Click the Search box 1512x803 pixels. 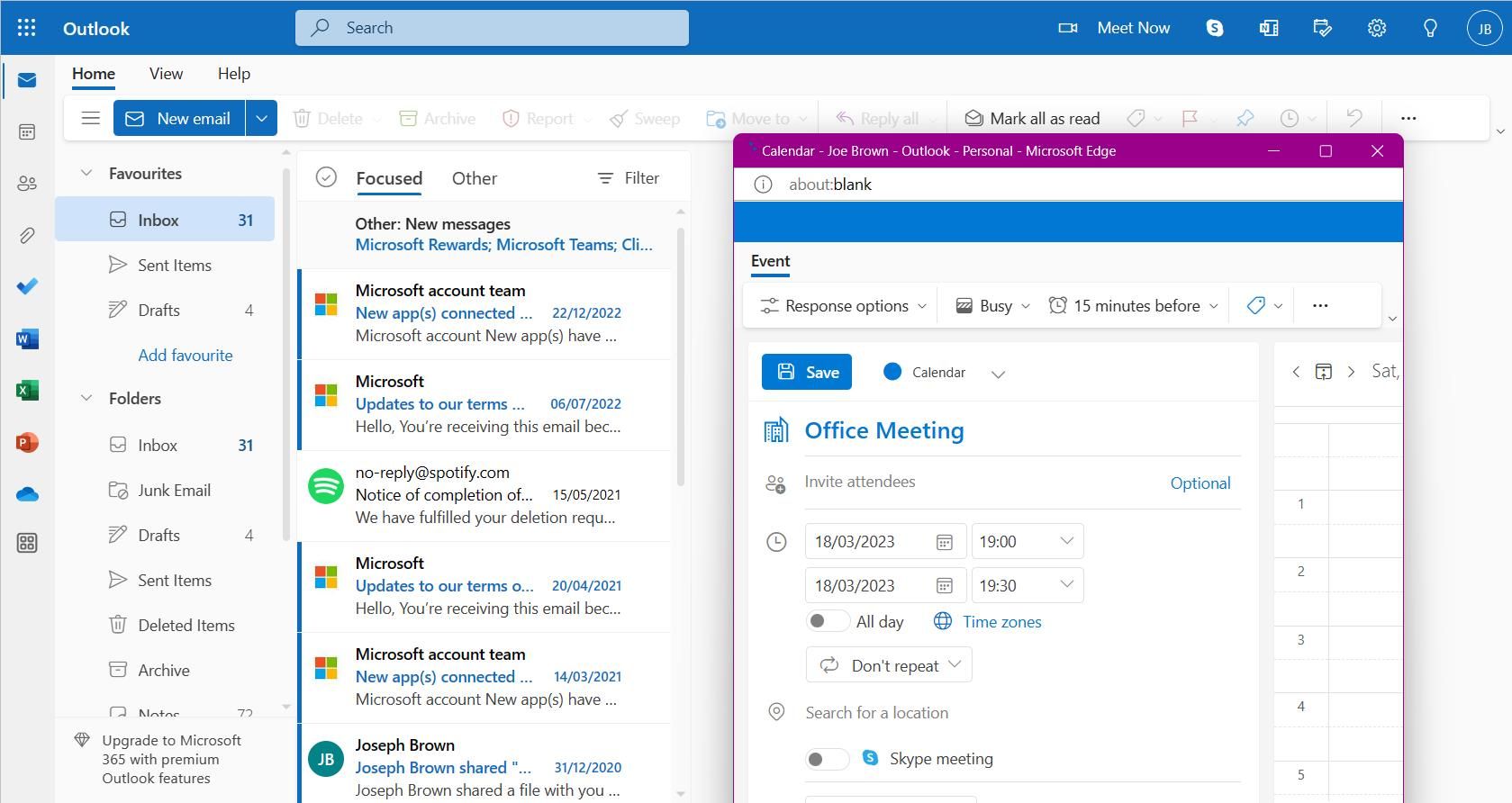tap(492, 28)
